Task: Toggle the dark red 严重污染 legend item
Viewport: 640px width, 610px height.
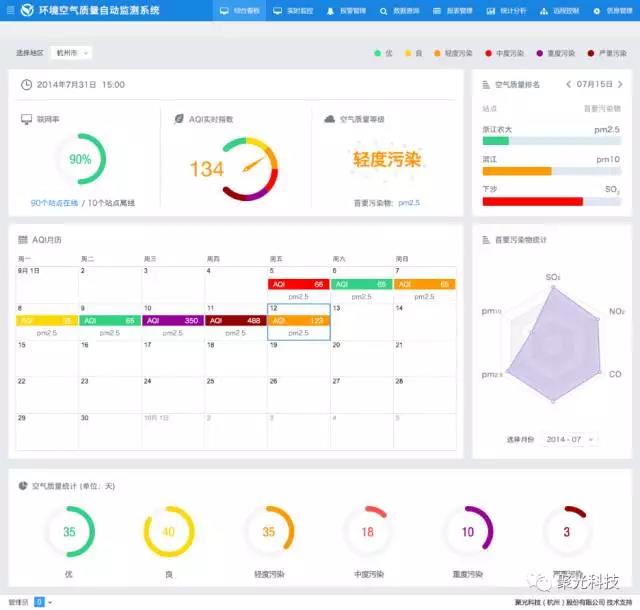Action: tap(607, 53)
